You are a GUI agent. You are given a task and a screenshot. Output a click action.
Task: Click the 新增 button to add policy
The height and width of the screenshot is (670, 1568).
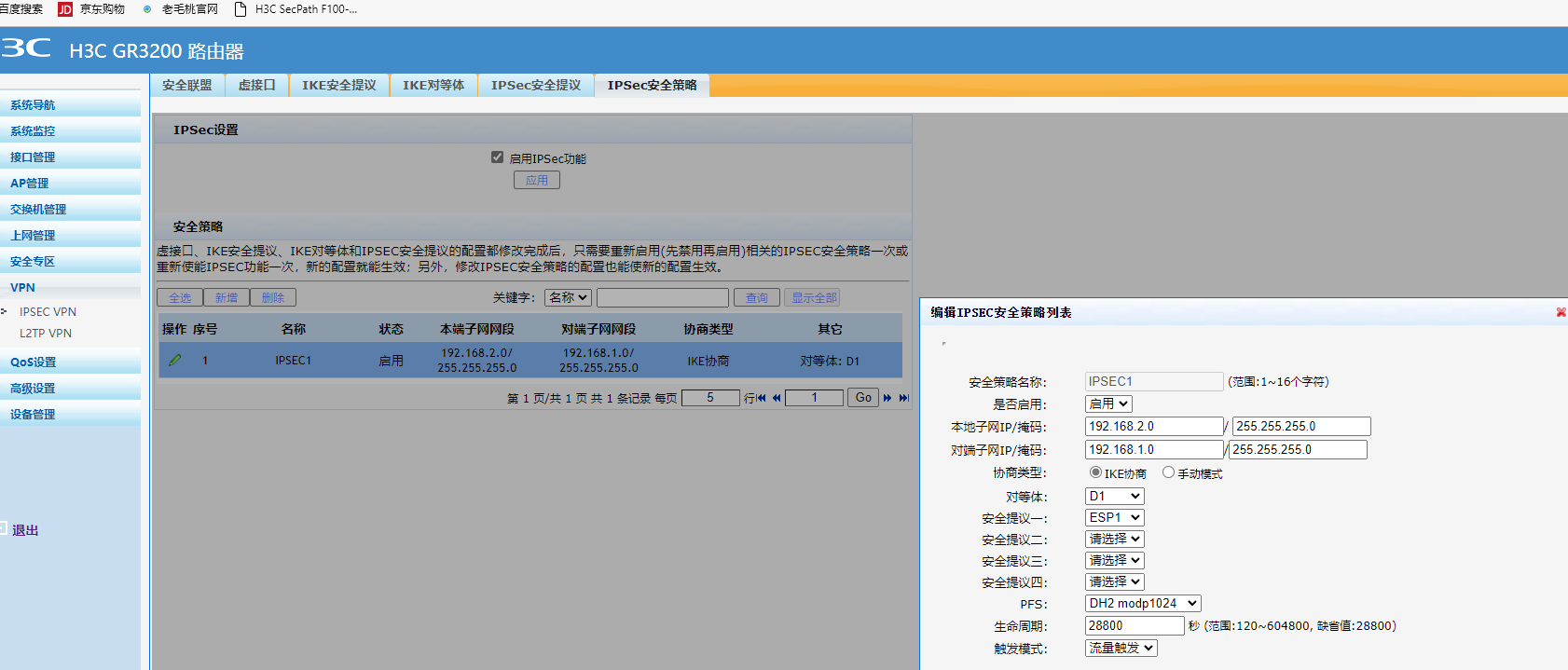point(226,297)
